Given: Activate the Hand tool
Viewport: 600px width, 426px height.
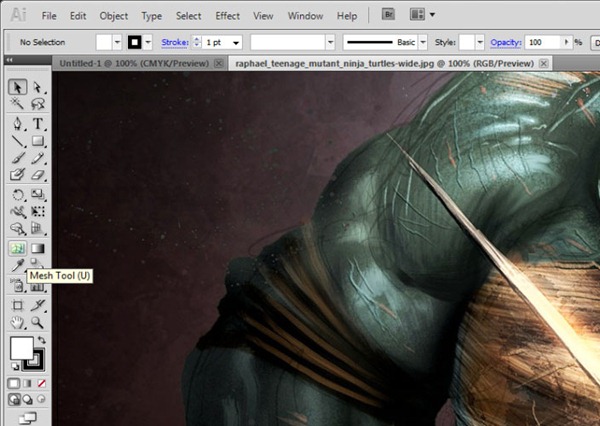Looking at the screenshot, I should tap(18, 322).
